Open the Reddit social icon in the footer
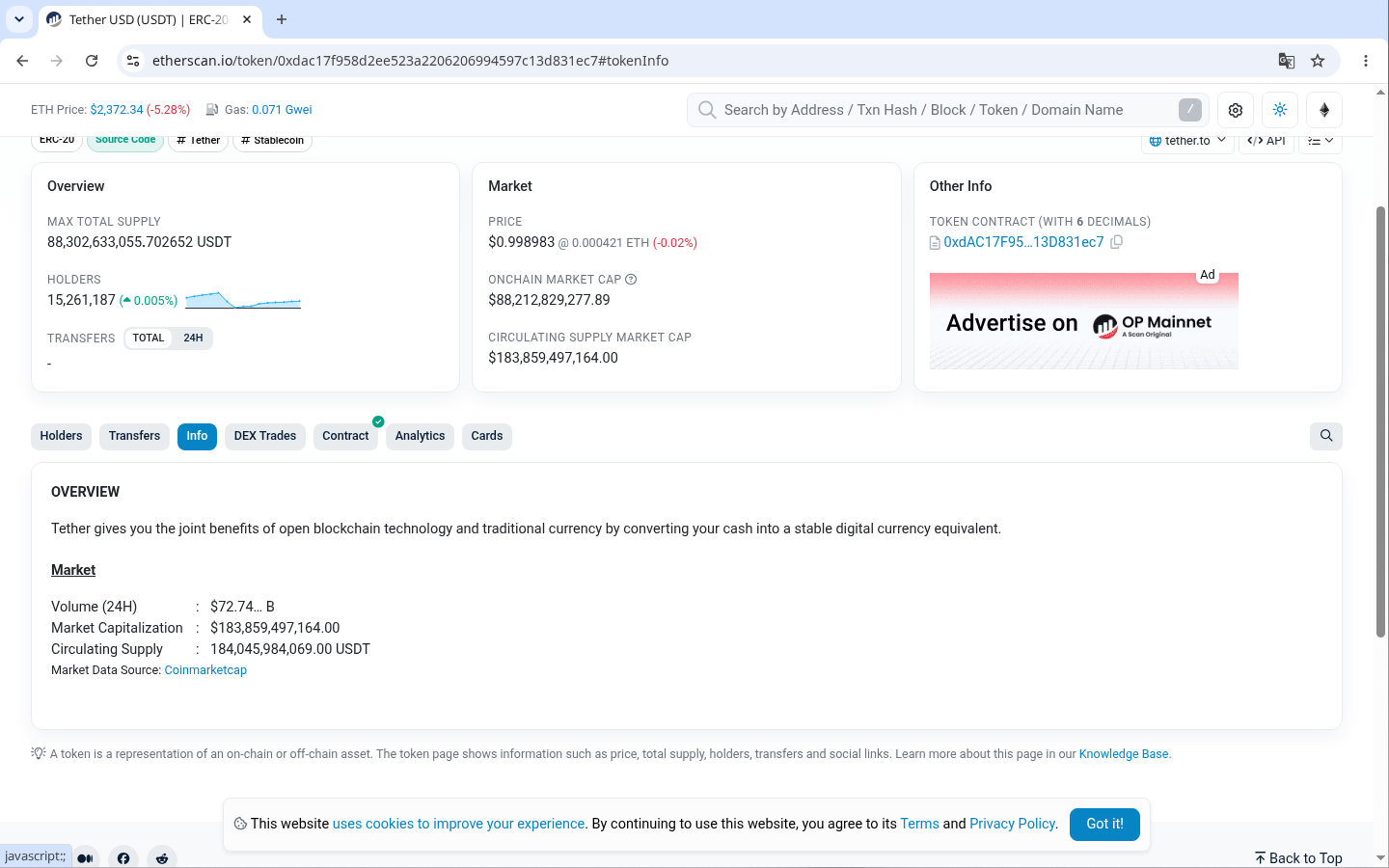1389x868 pixels. 162,857
